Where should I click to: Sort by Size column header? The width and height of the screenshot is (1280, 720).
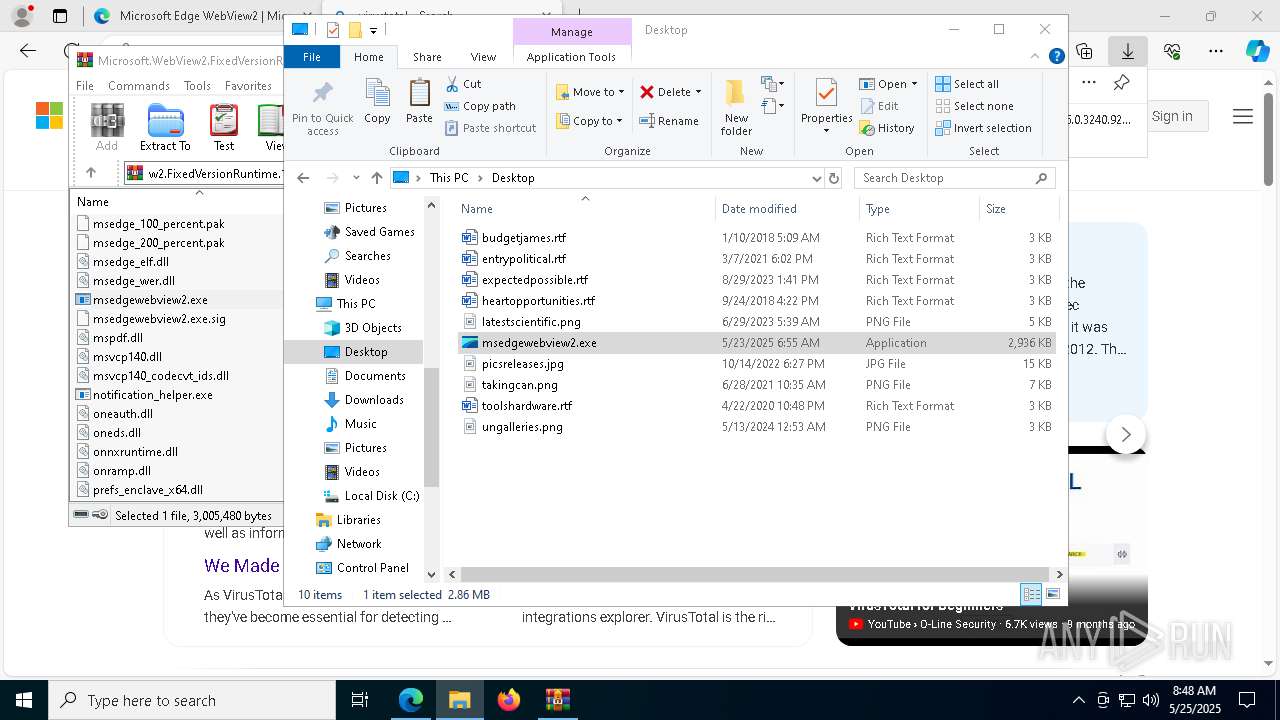pos(1018,209)
